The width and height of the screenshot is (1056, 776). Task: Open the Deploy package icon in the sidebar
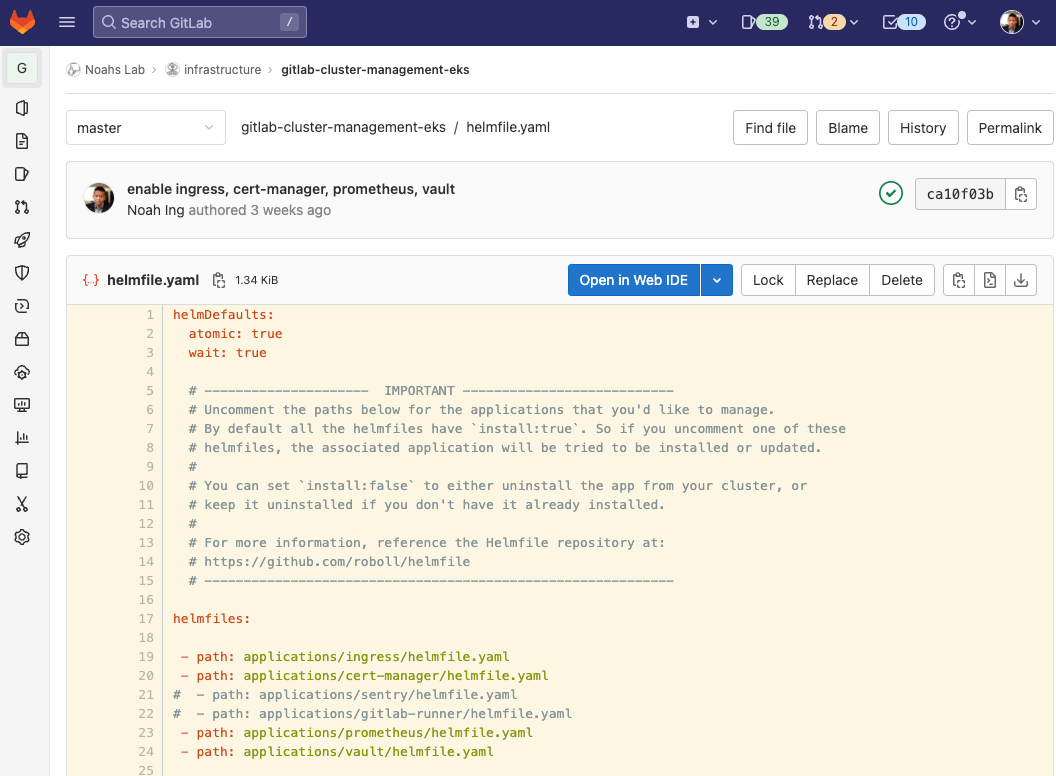click(22, 339)
